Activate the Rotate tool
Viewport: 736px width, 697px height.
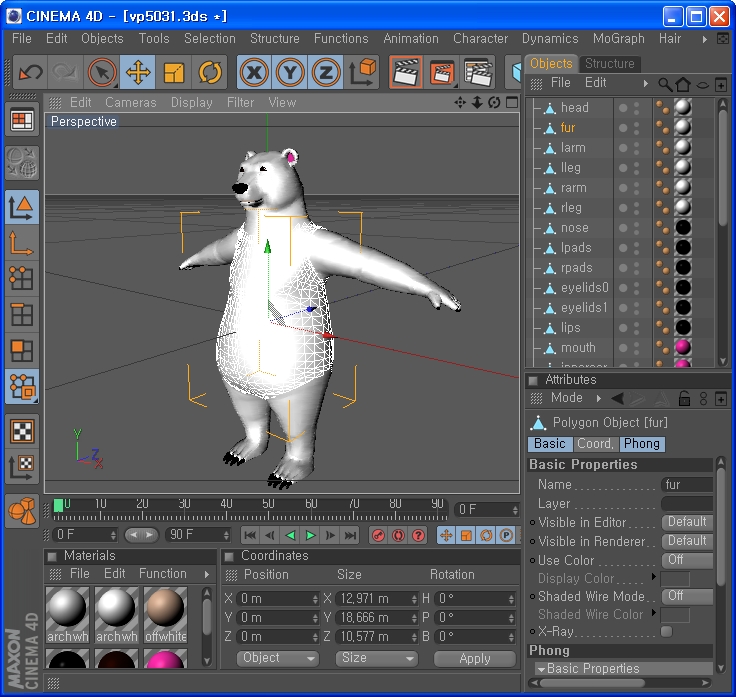coord(209,72)
